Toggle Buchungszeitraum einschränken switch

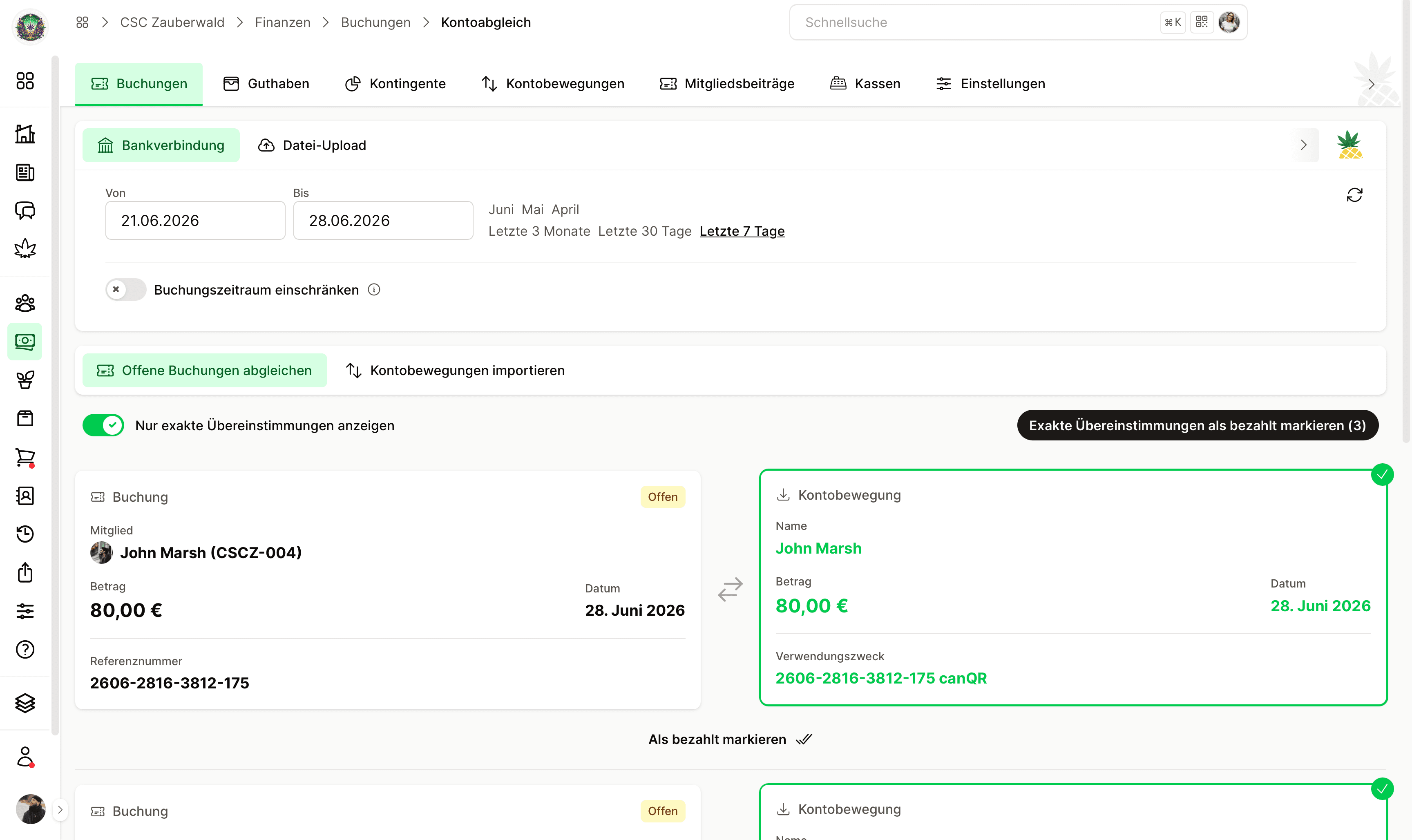(x=126, y=290)
